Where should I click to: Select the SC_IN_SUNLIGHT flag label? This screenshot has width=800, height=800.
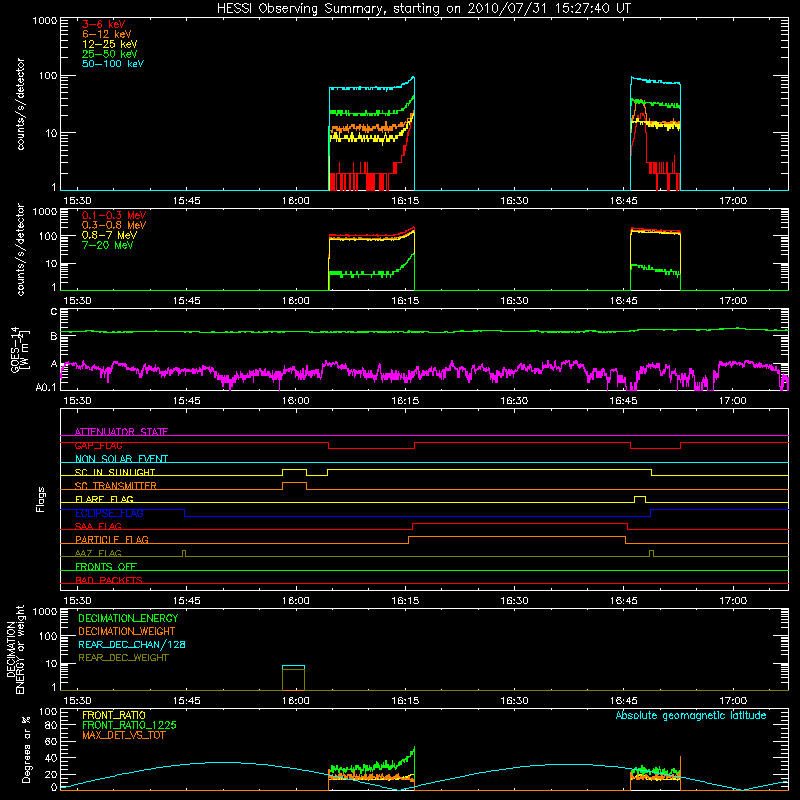pos(115,472)
